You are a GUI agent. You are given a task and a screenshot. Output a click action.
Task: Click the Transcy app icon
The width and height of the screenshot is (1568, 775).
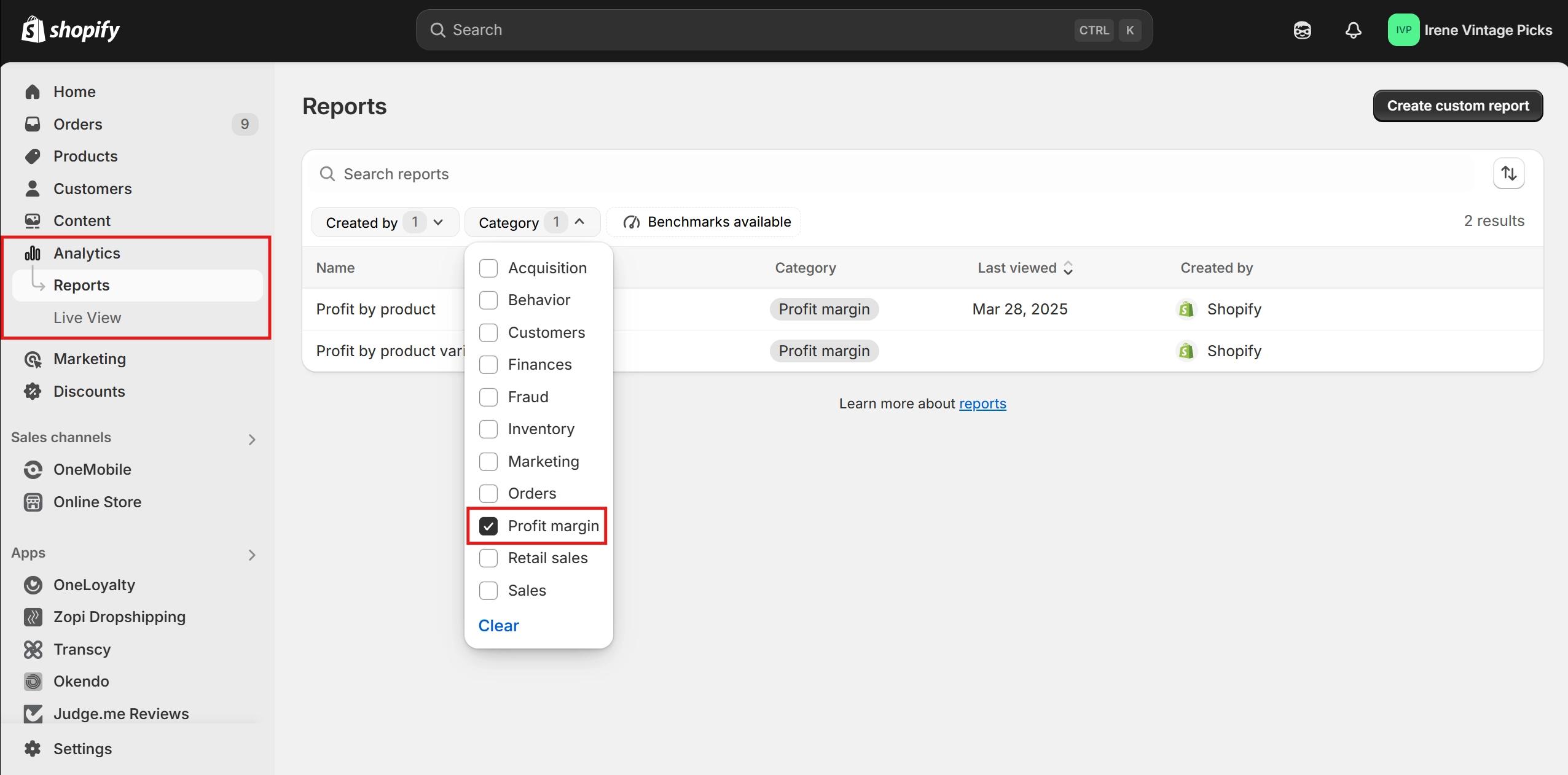pyautogui.click(x=33, y=649)
